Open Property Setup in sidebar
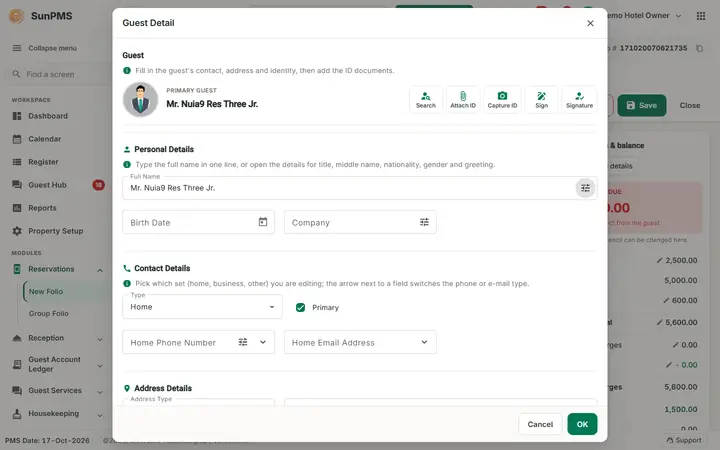 tap(56, 231)
